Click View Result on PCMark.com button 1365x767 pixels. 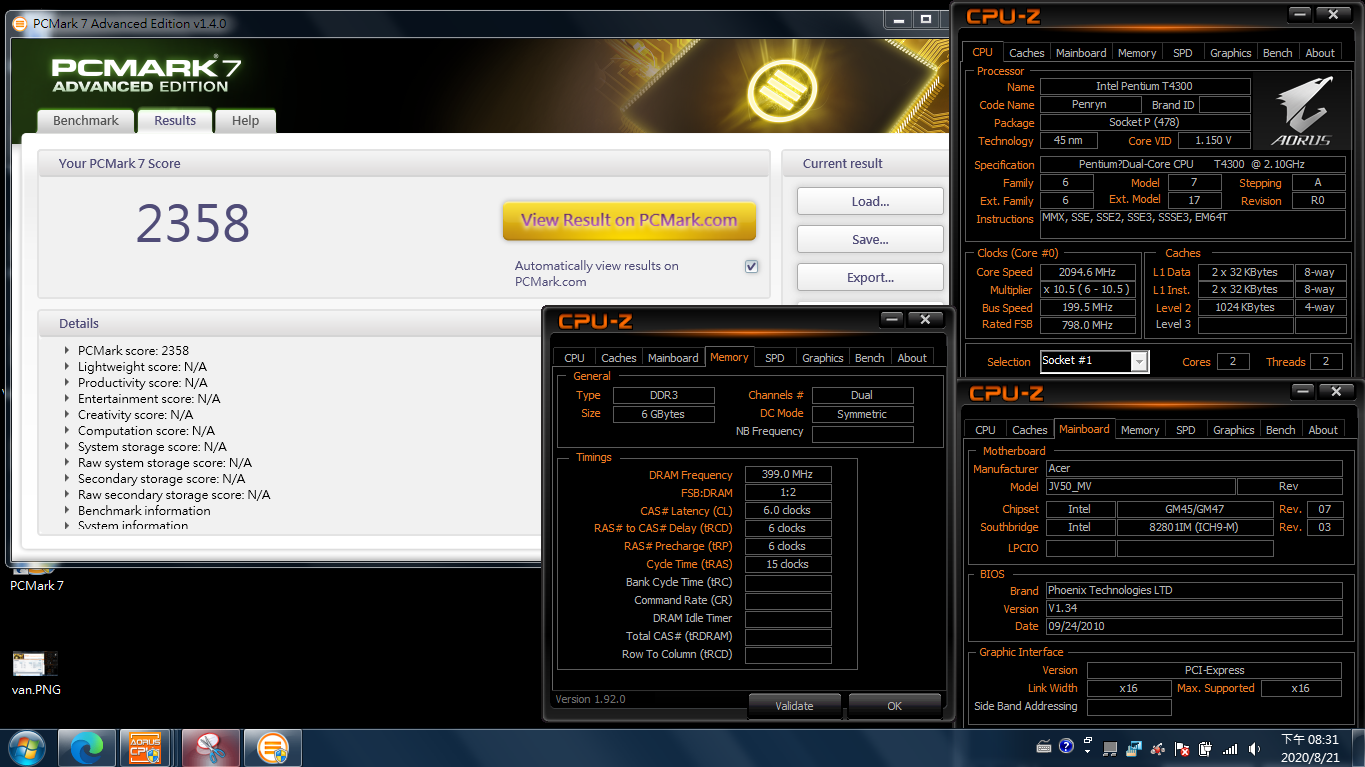(x=629, y=220)
